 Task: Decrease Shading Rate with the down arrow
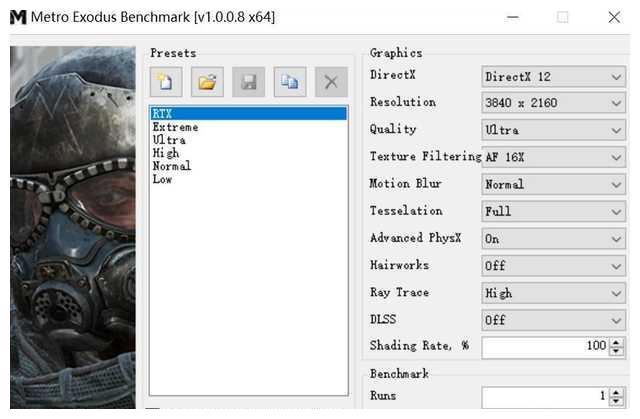tap(616, 352)
